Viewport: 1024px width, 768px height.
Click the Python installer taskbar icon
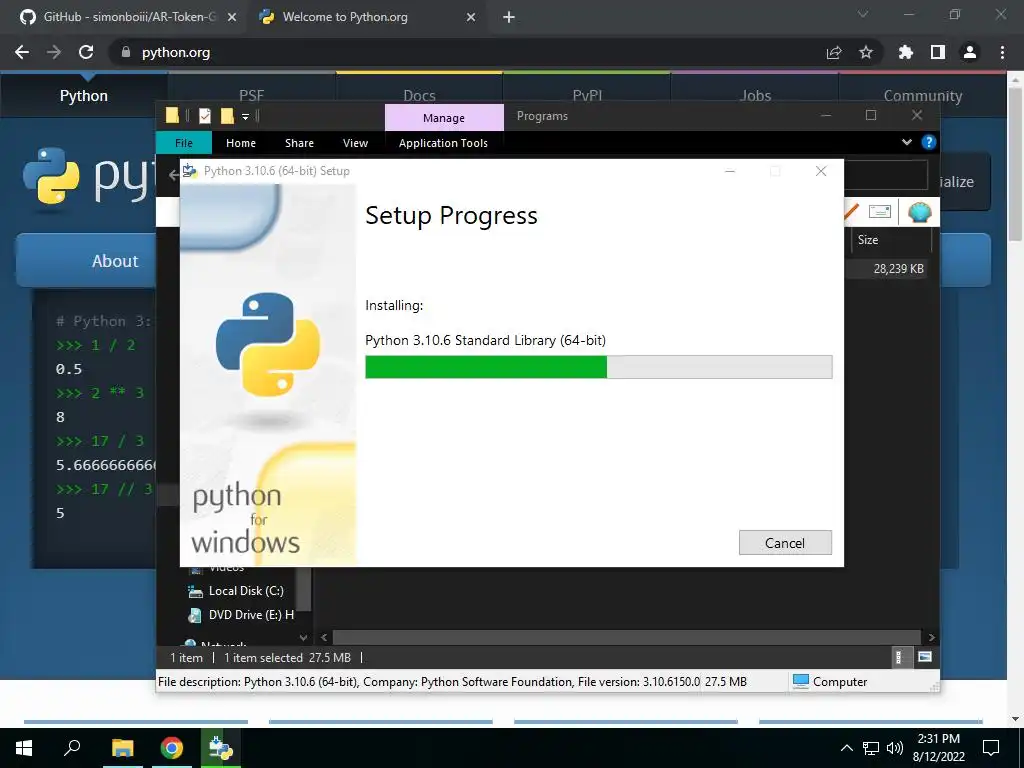pos(221,748)
